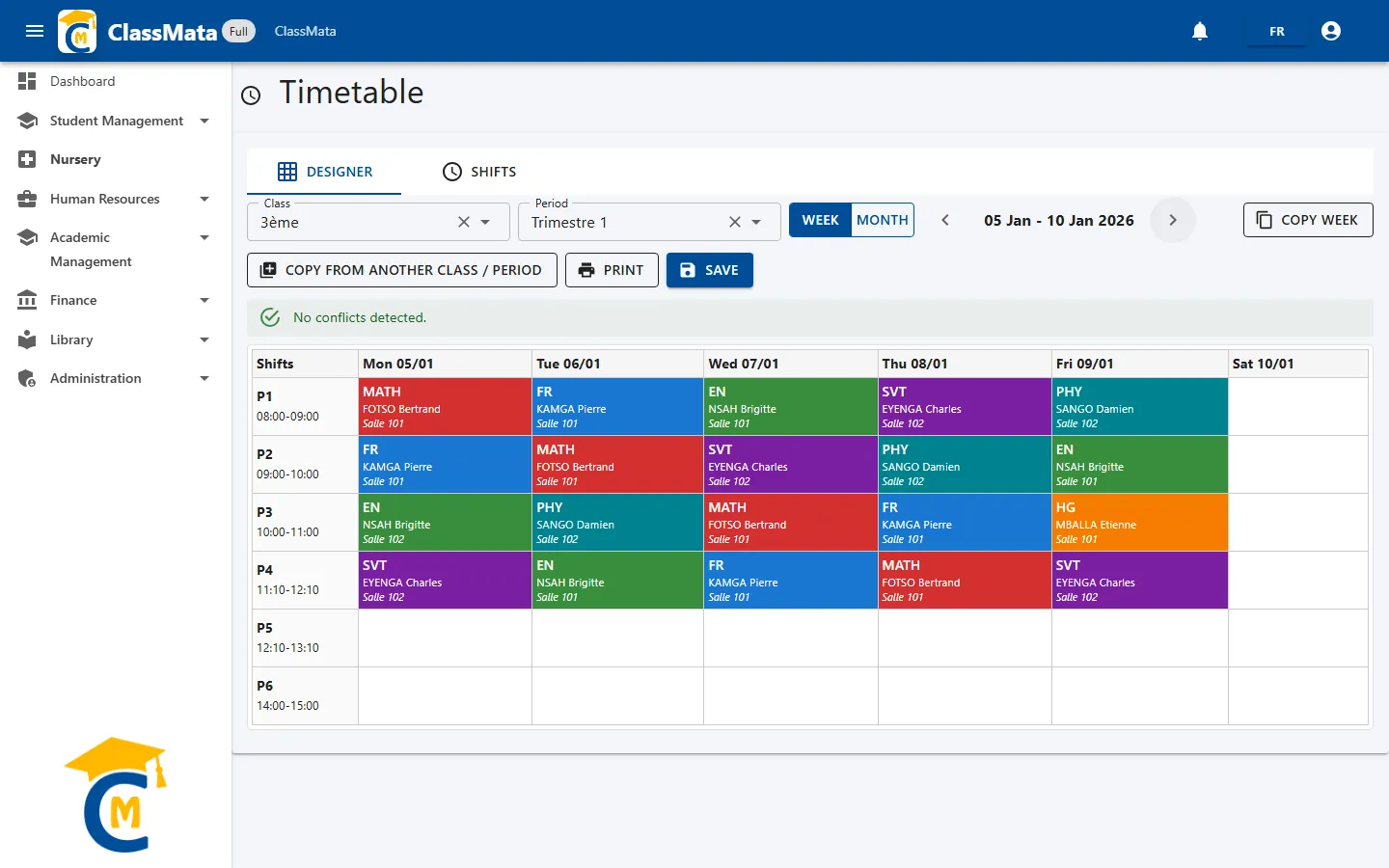This screenshot has width=1389, height=868.
Task: Go to next week with right chevron
Action: click(x=1173, y=220)
